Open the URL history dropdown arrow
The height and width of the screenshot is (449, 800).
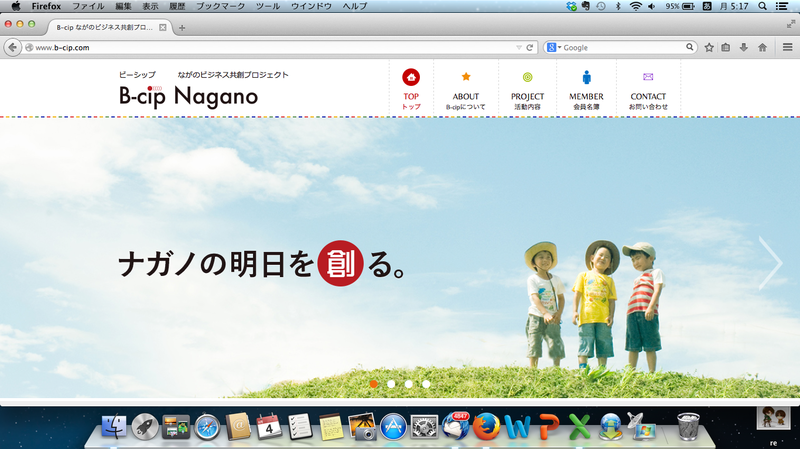click(518, 47)
